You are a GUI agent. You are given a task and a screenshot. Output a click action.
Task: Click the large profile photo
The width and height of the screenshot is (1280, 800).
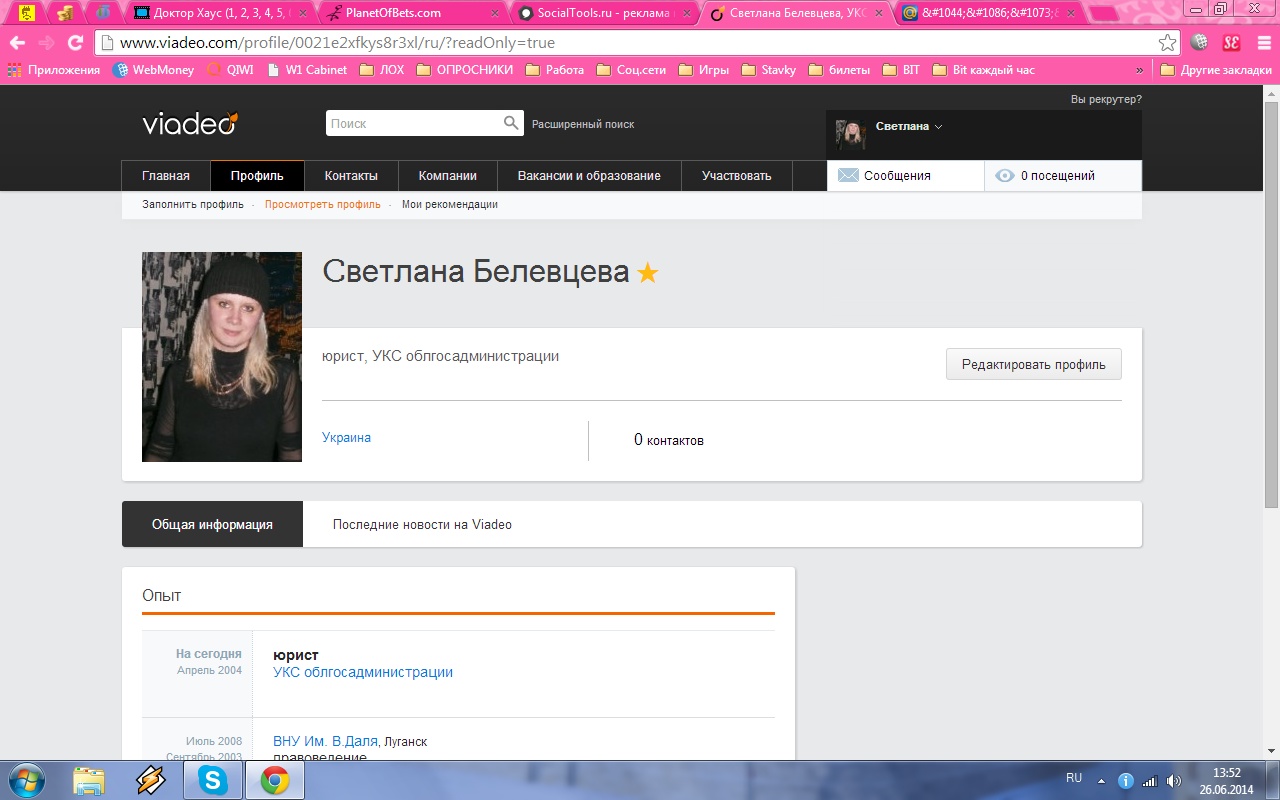222,356
